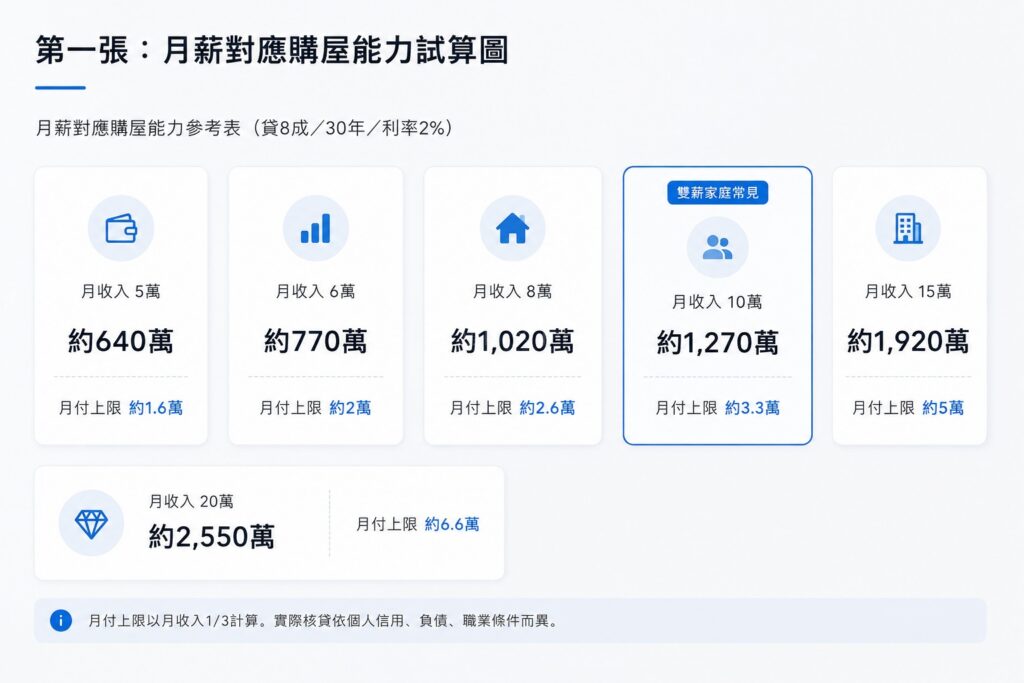Select the 月收入 5萬 label
Screen dimensions: 1024x683
point(121,291)
